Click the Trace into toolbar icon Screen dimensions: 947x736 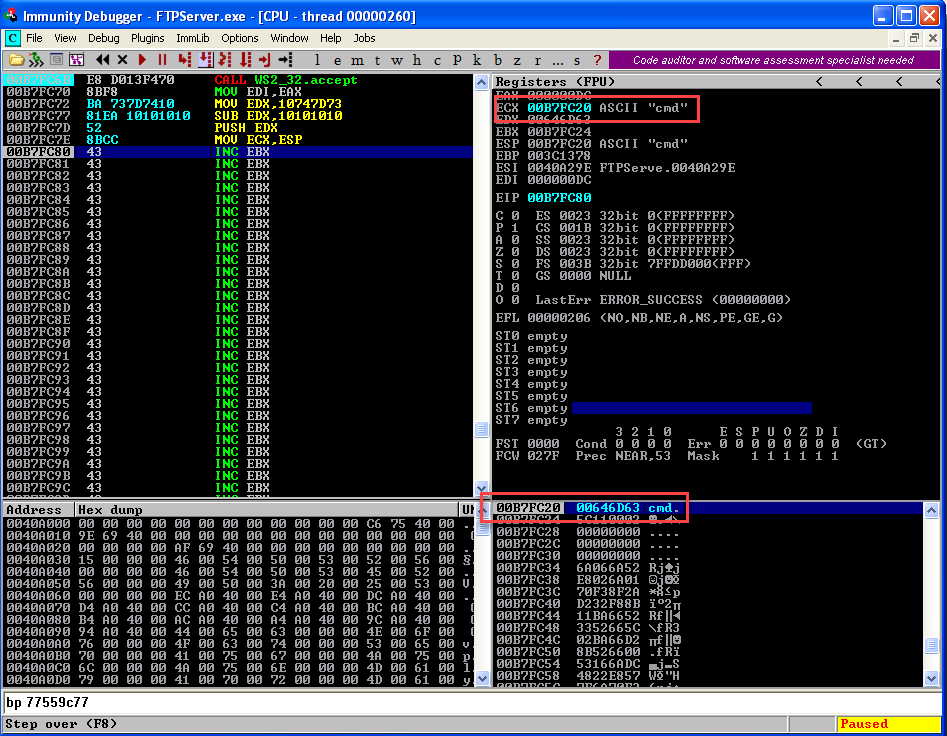point(225,60)
